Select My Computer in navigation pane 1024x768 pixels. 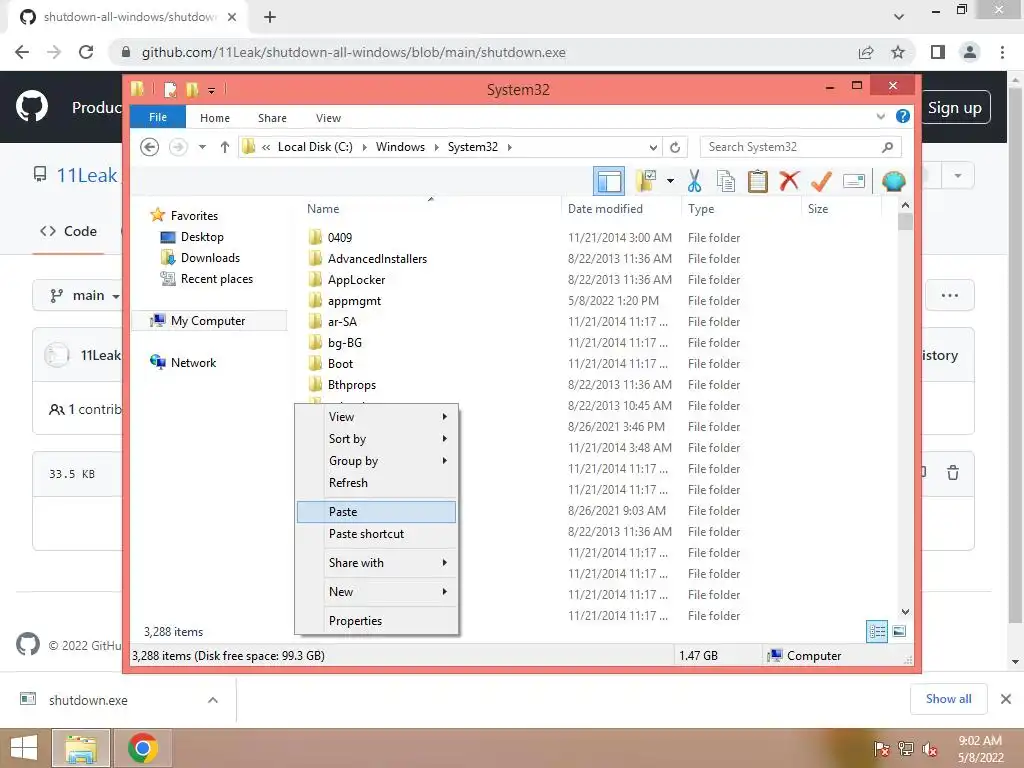[208, 321]
